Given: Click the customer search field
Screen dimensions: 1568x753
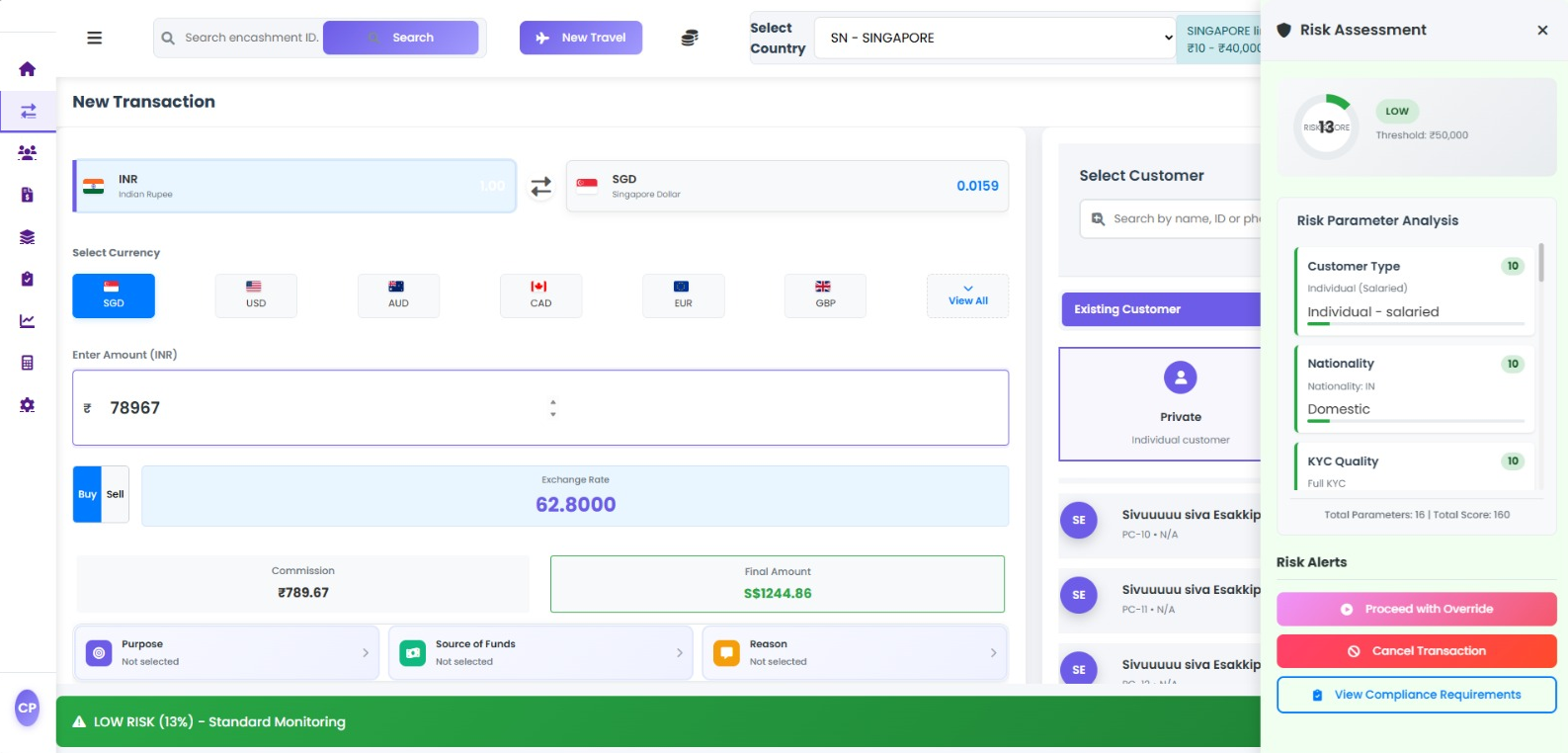Looking at the screenshot, I should click(1171, 219).
